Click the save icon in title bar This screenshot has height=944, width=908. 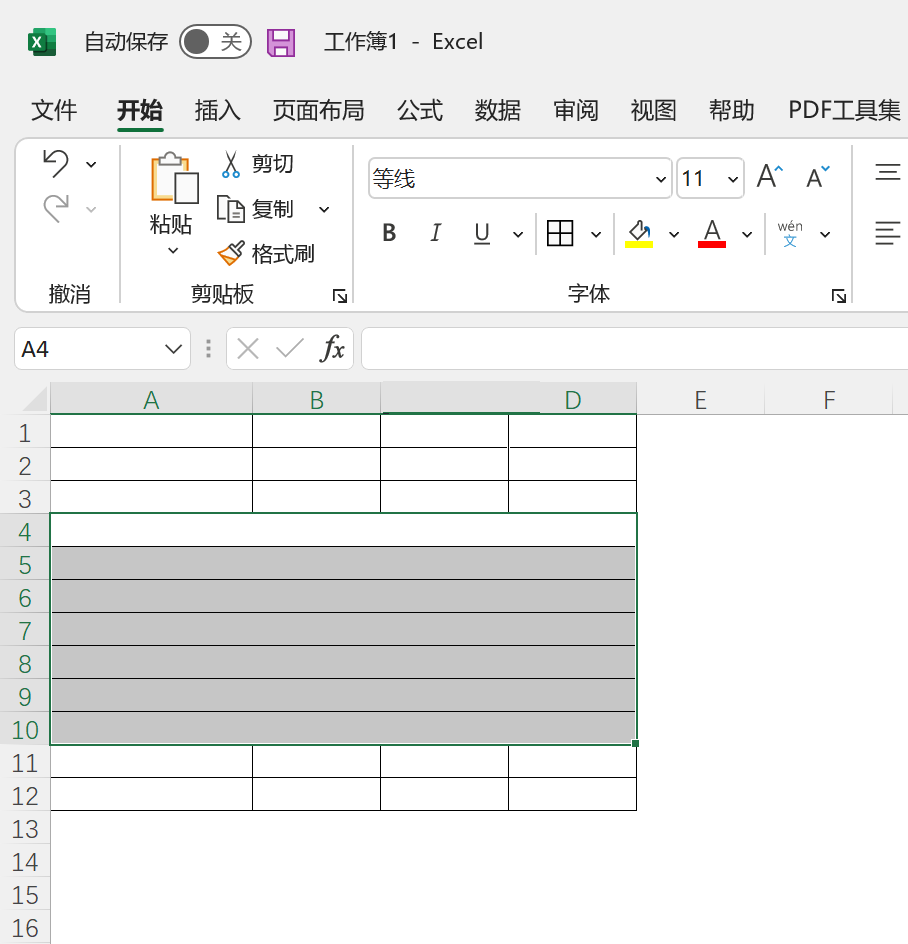pos(281,42)
